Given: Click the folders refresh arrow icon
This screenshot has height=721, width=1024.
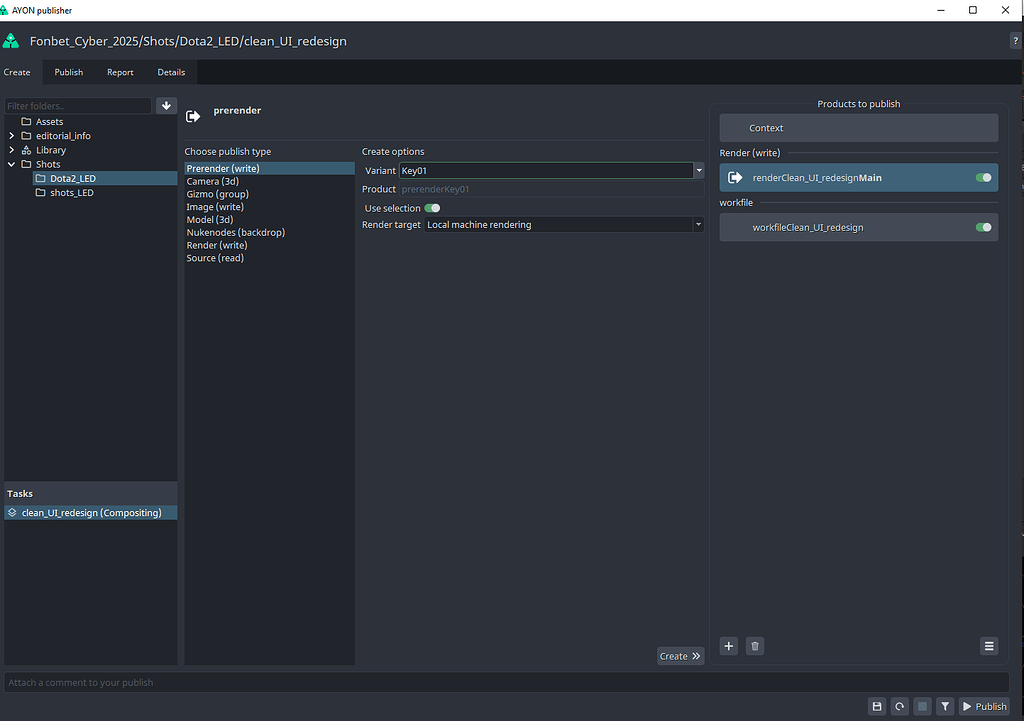Looking at the screenshot, I should 166,105.
